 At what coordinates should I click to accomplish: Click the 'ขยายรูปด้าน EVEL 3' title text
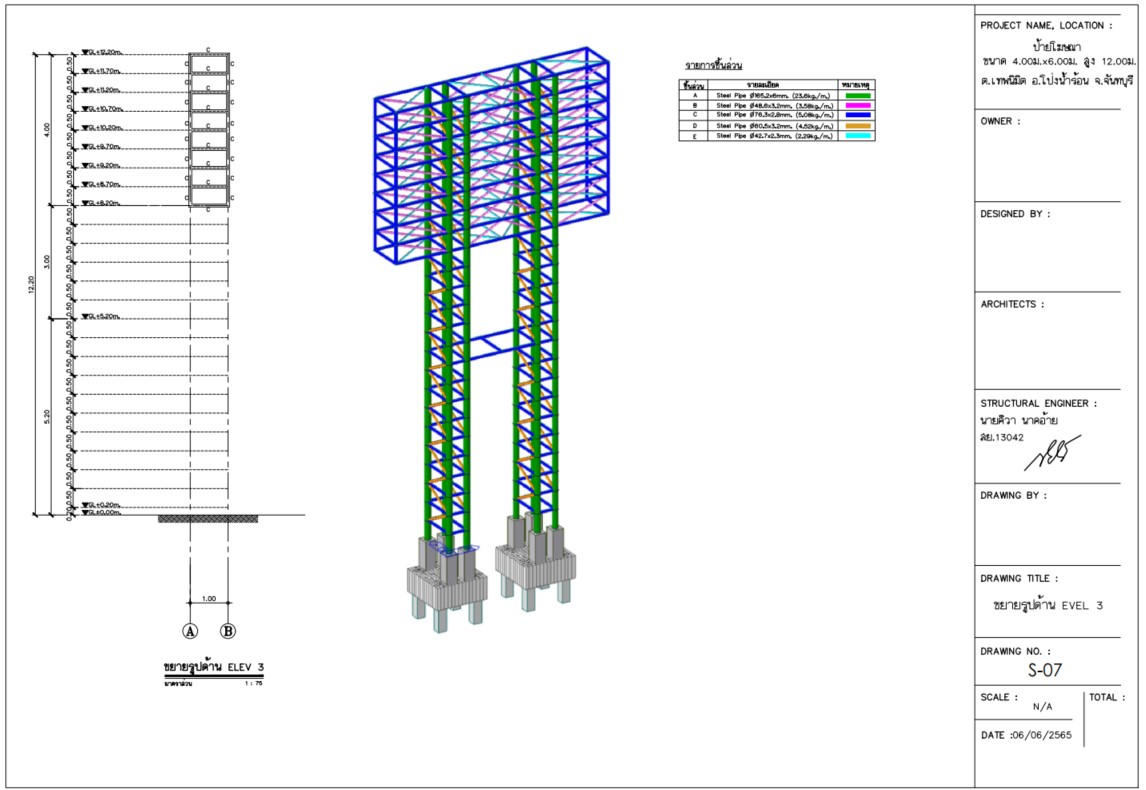1048,605
